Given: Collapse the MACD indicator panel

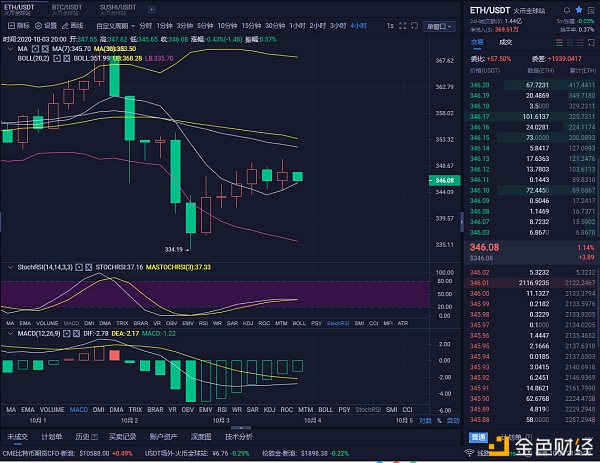Looking at the screenshot, I should click(10, 334).
